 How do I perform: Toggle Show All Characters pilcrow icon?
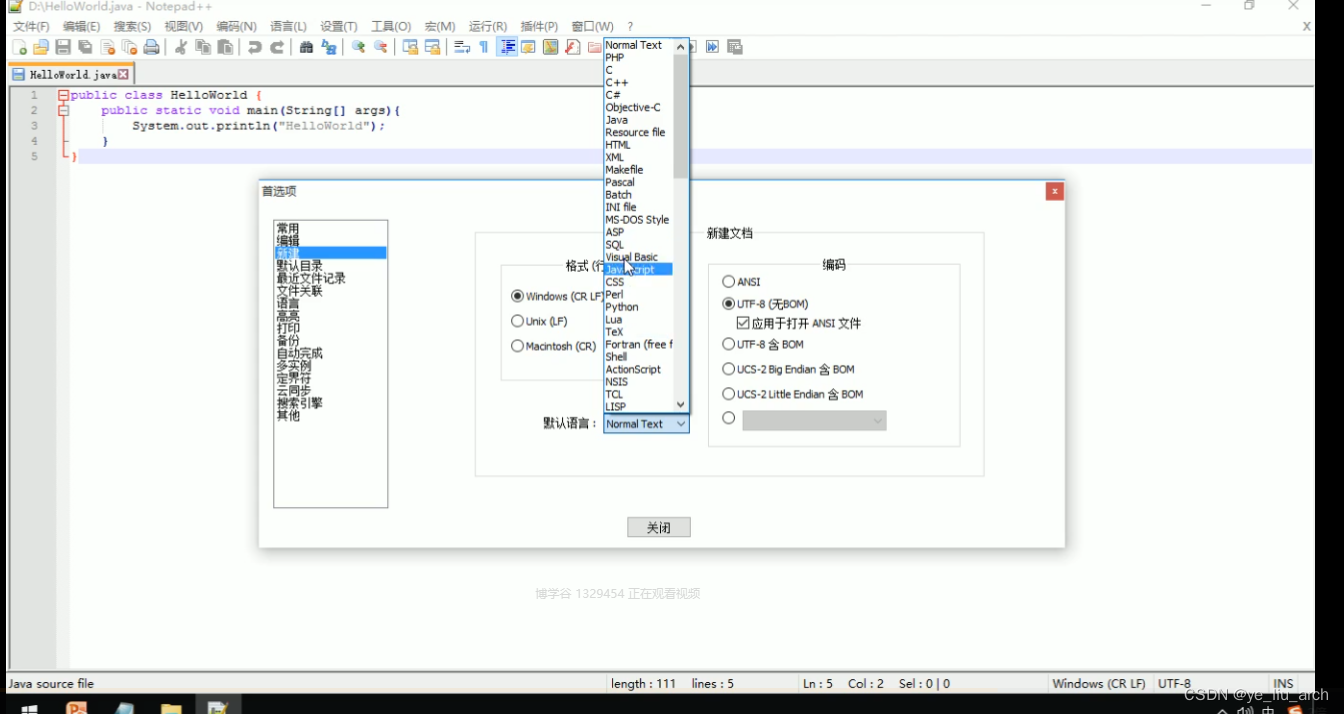[x=484, y=47]
